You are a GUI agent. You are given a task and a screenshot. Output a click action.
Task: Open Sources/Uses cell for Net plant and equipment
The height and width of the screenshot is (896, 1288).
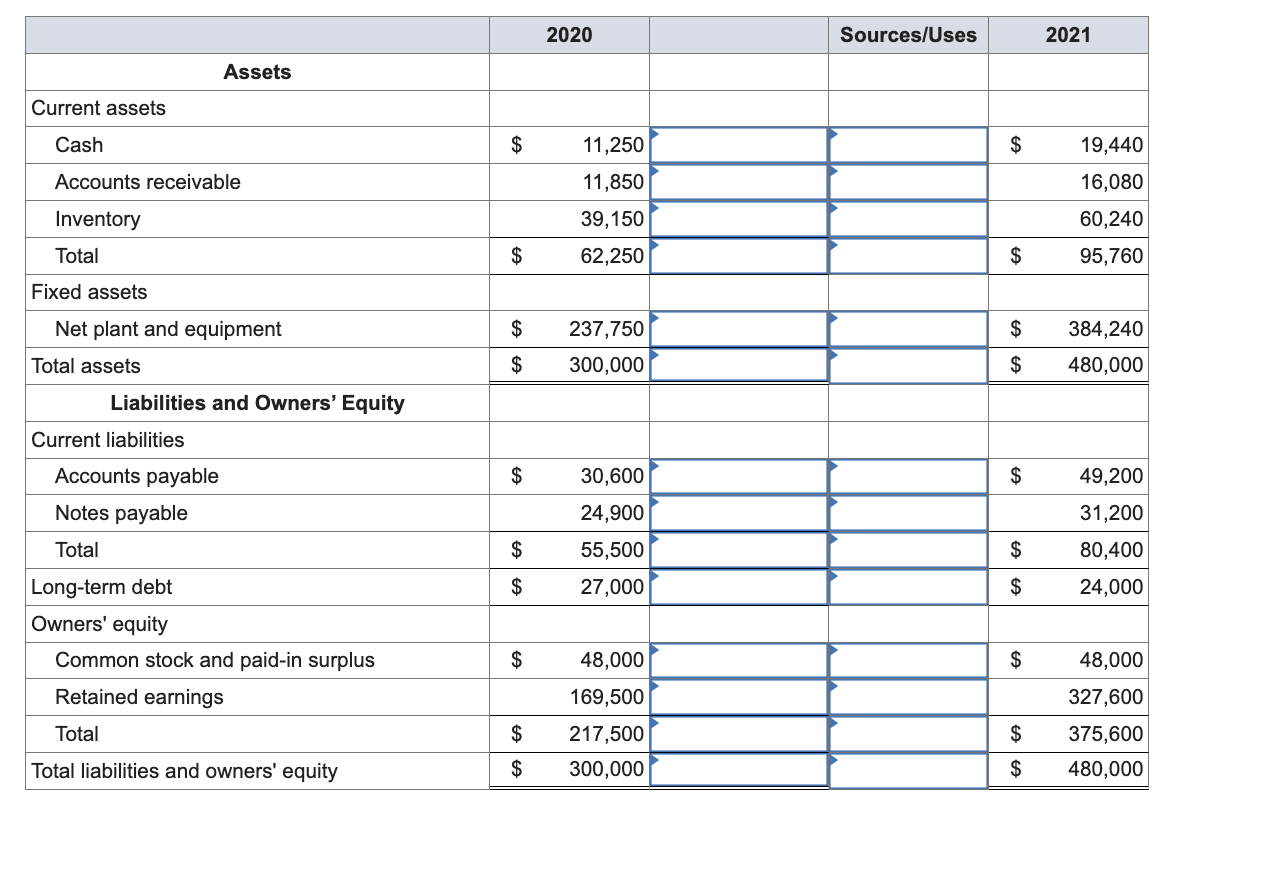pos(908,329)
